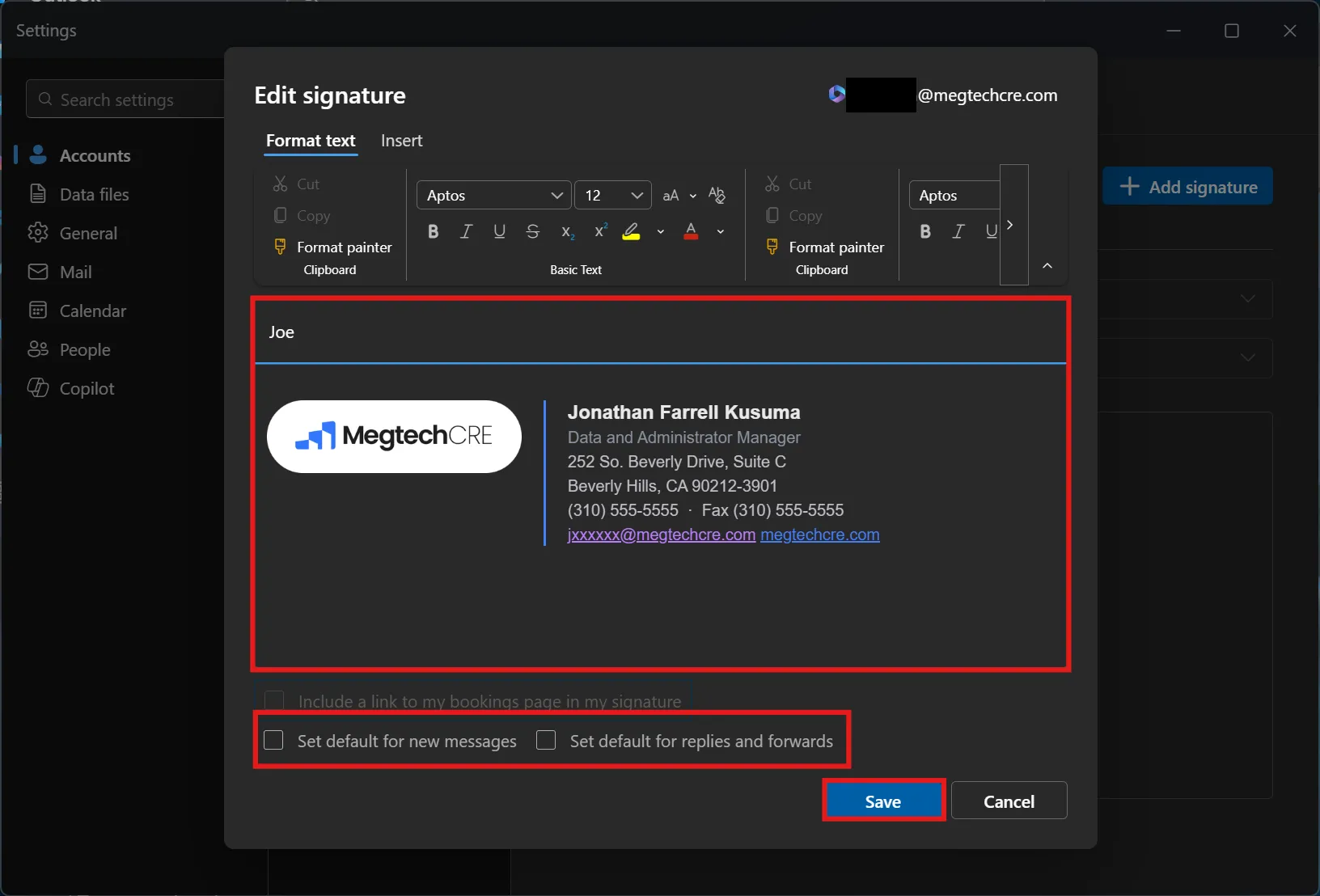The height and width of the screenshot is (896, 1320).
Task: Expand the first dropdown behind the dialog
Action: 1248,298
